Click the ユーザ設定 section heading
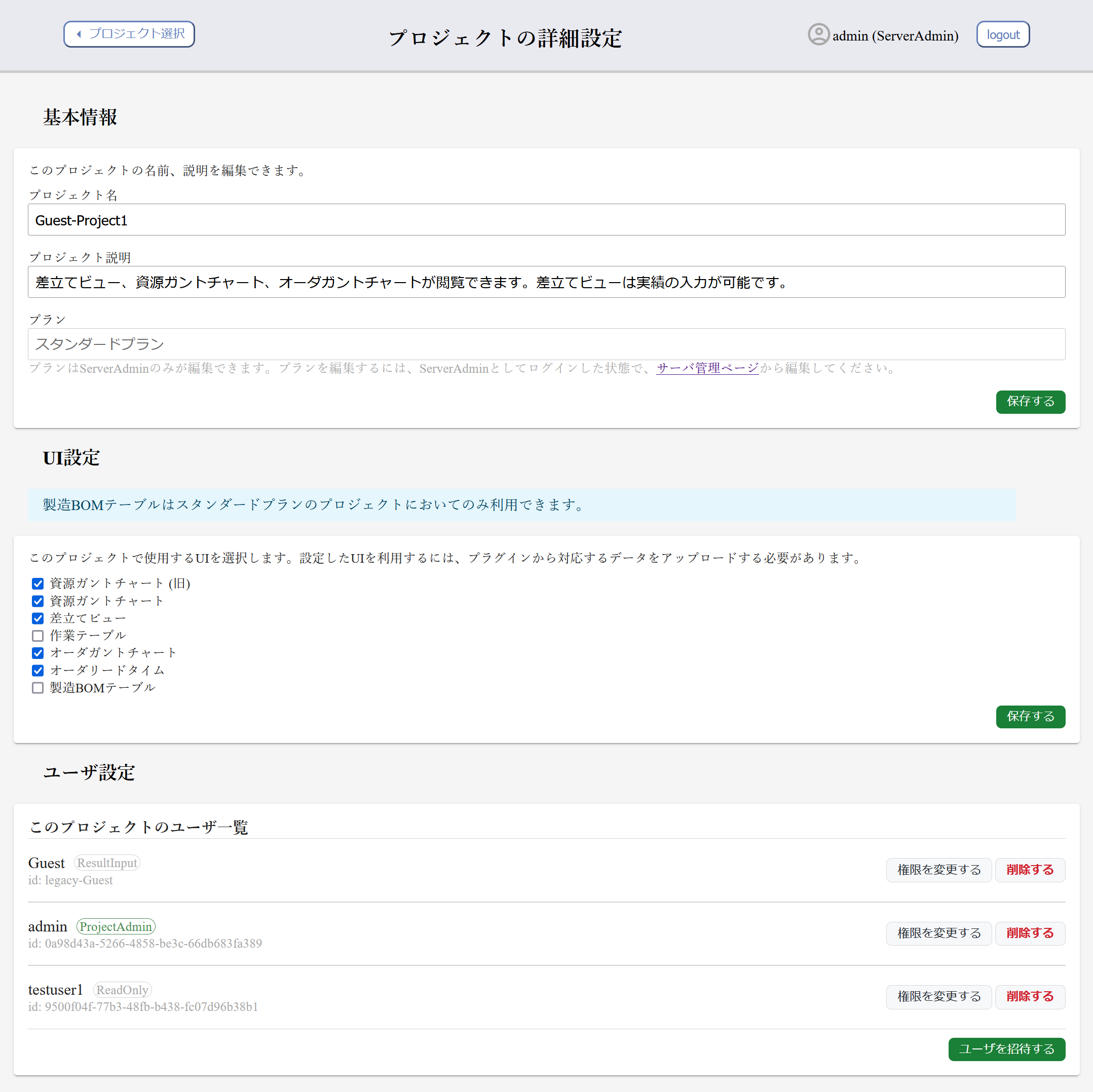Viewport: 1093px width, 1092px height. [x=89, y=772]
